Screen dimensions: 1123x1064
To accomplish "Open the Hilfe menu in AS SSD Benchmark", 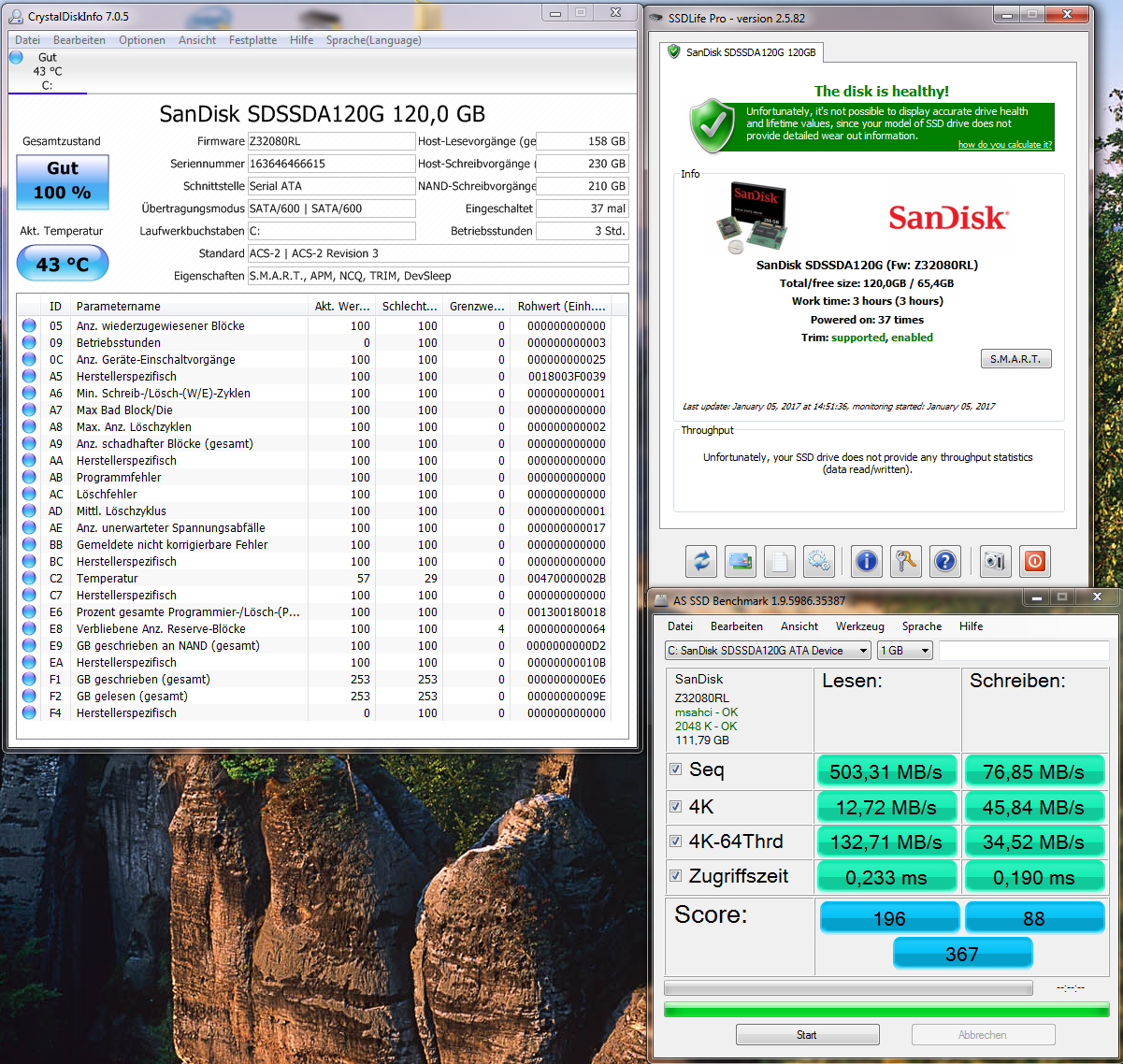I will (971, 626).
